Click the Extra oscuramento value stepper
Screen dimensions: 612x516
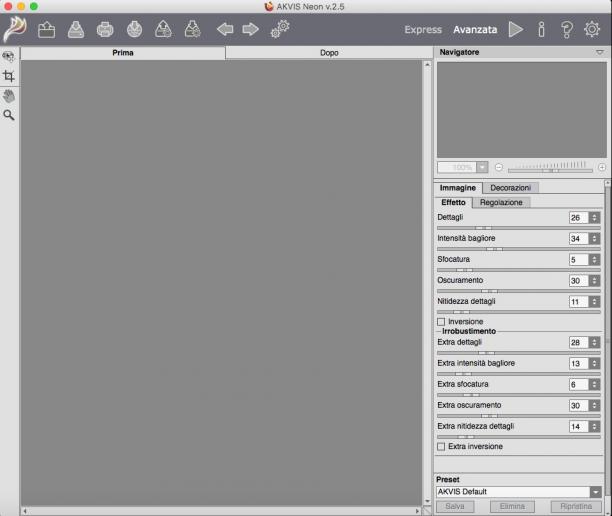(x=594, y=406)
